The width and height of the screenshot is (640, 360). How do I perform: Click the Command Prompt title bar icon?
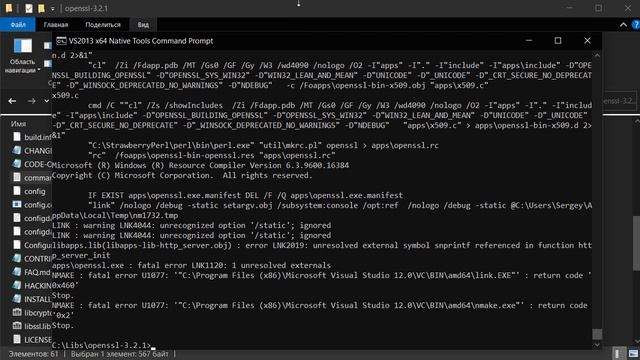pyautogui.click(x=61, y=41)
